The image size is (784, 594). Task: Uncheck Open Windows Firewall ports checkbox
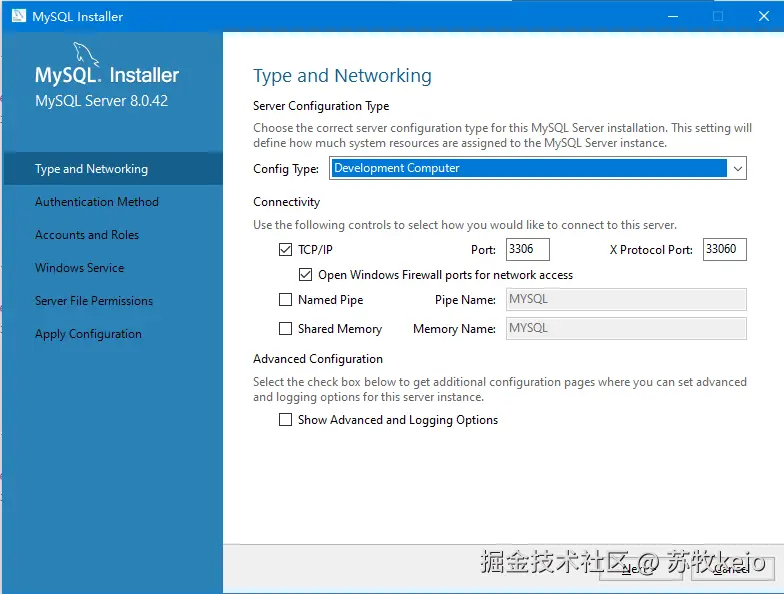point(305,274)
